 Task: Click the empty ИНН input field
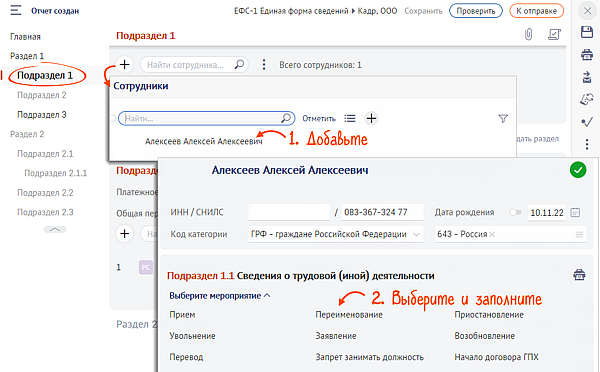[x=289, y=212]
